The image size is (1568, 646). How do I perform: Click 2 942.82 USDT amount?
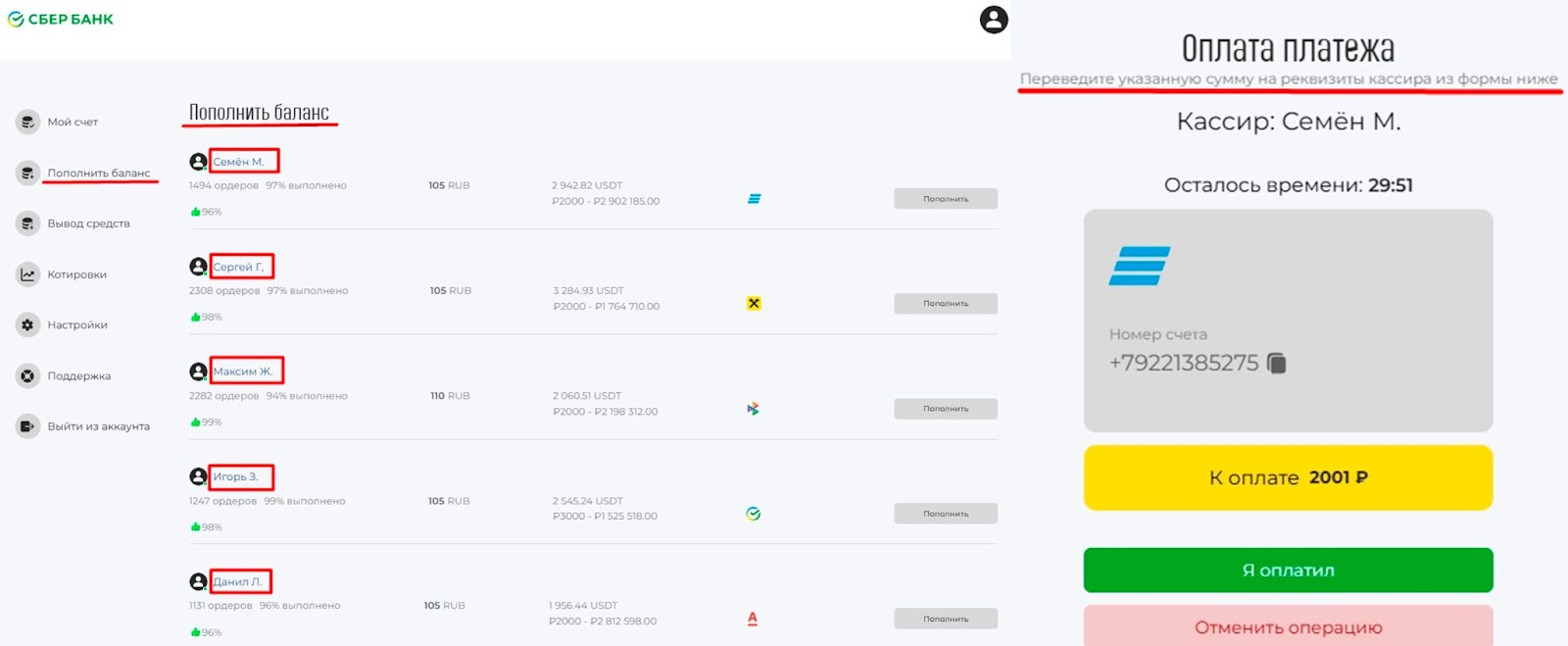coord(587,185)
